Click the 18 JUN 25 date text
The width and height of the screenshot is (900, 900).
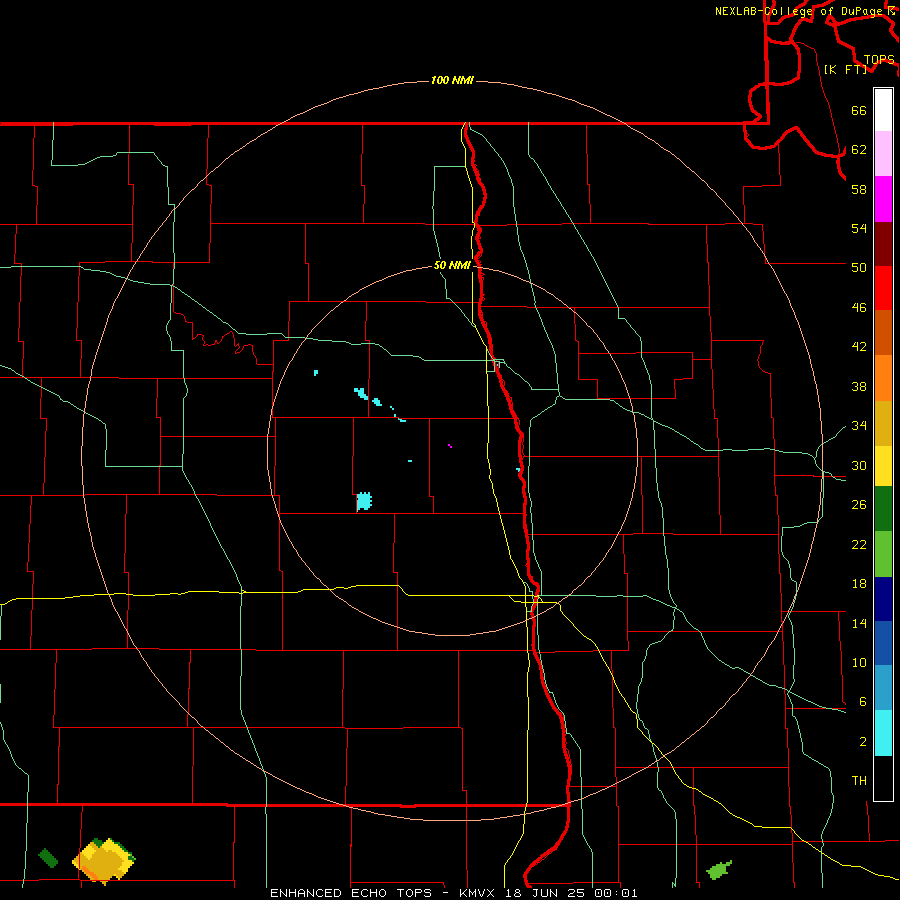[x=545, y=893]
